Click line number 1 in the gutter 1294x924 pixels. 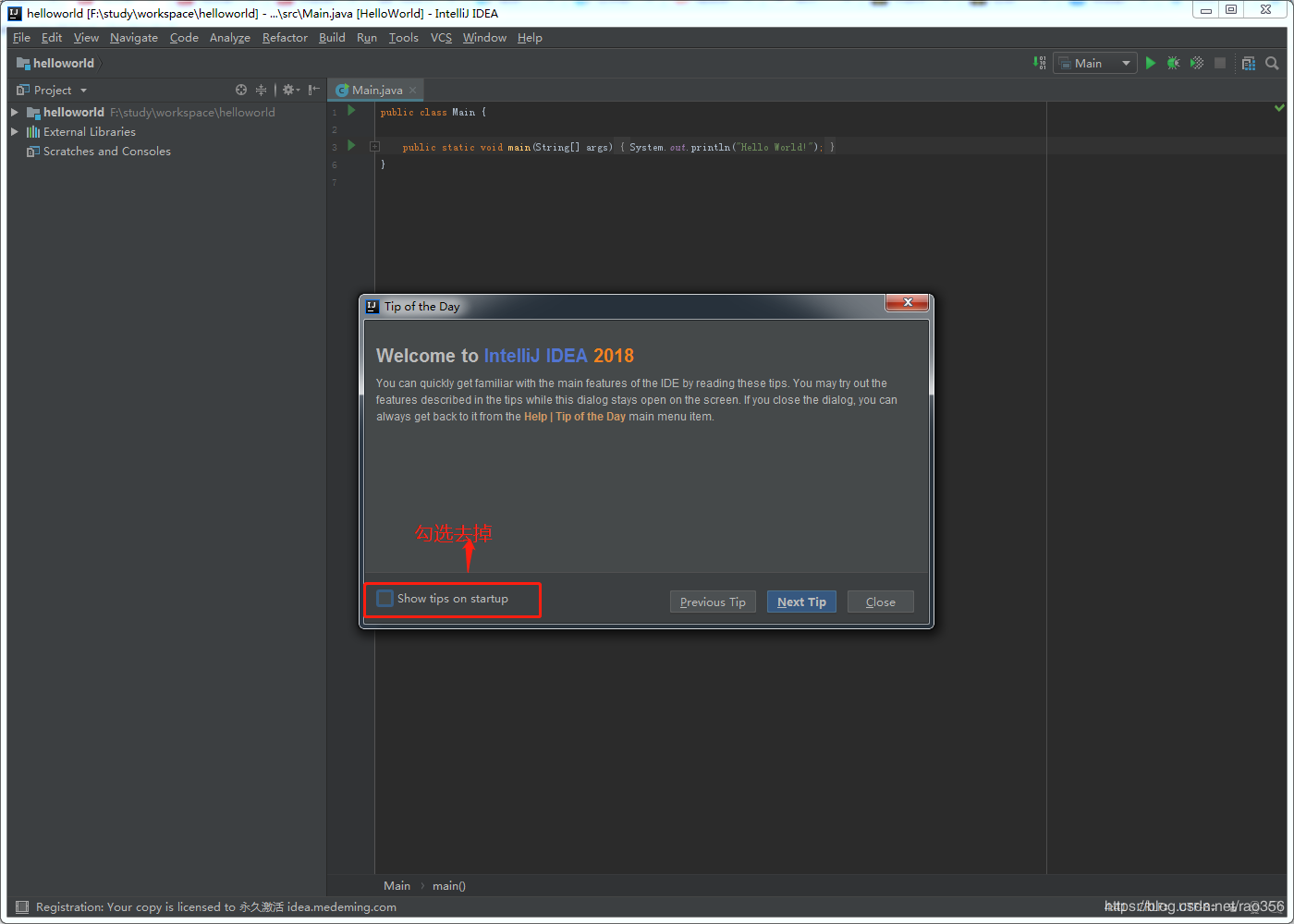pos(335,112)
